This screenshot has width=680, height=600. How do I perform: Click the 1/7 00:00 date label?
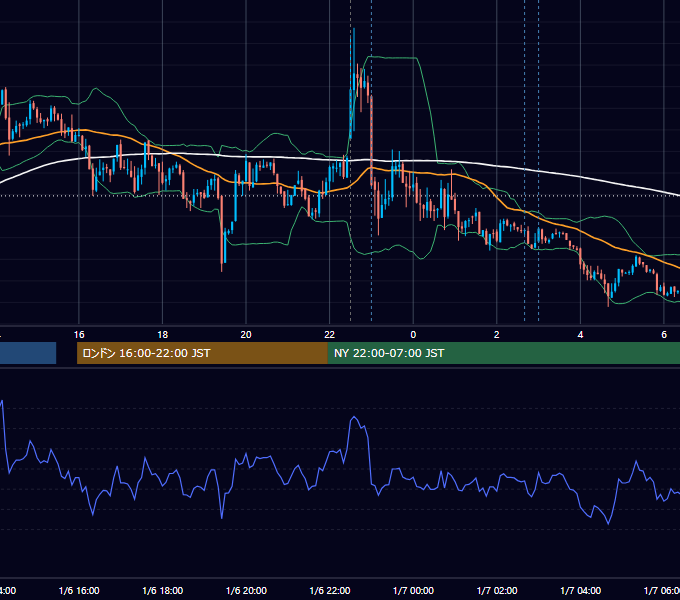[x=413, y=590]
